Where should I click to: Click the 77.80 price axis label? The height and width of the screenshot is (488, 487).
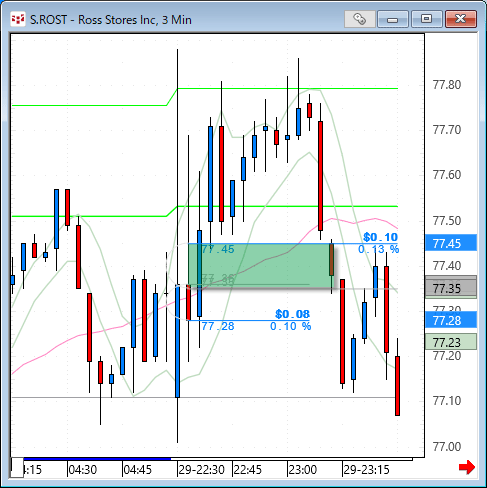[447, 85]
